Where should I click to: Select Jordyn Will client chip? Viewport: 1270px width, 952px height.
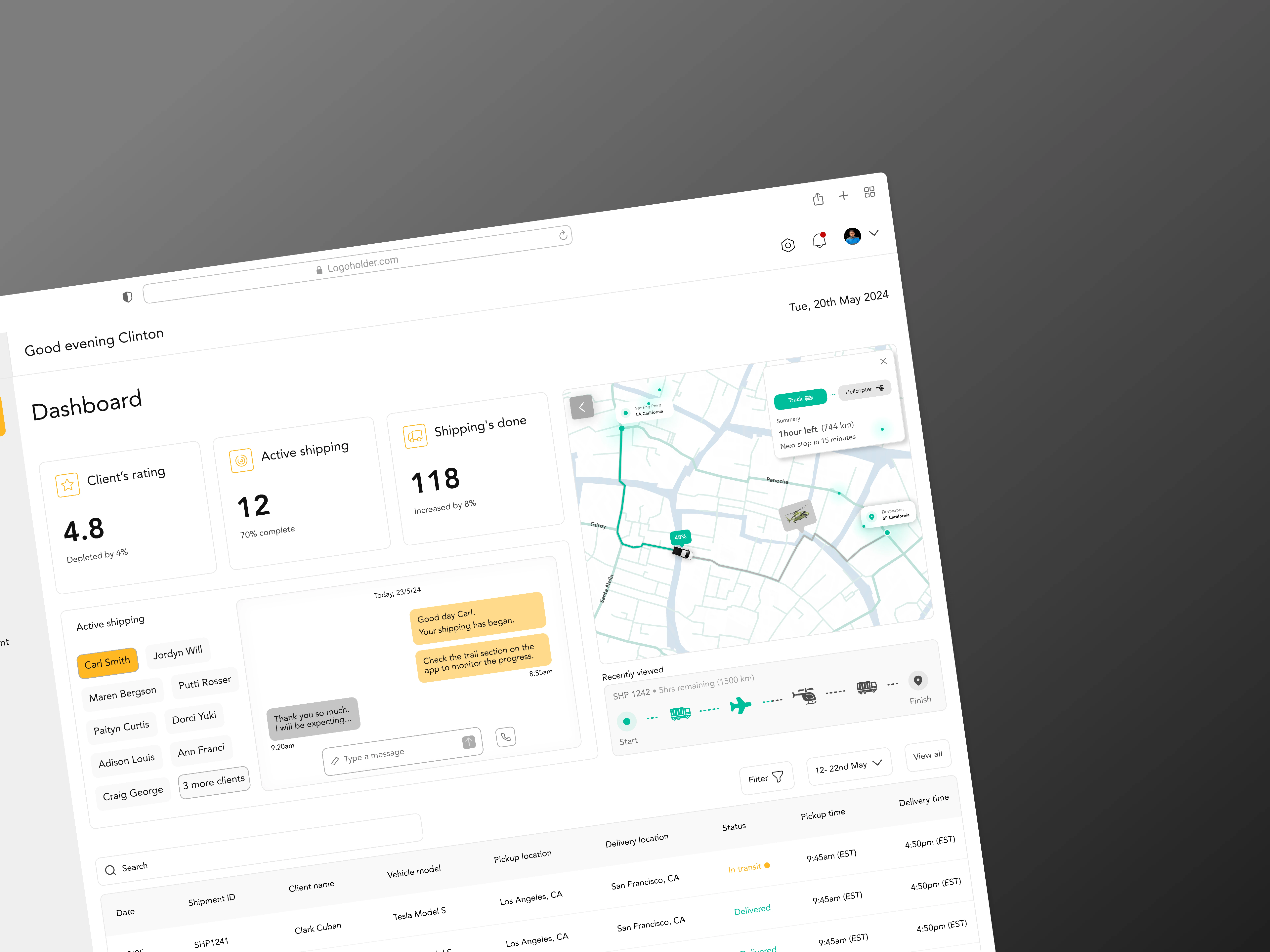point(178,653)
